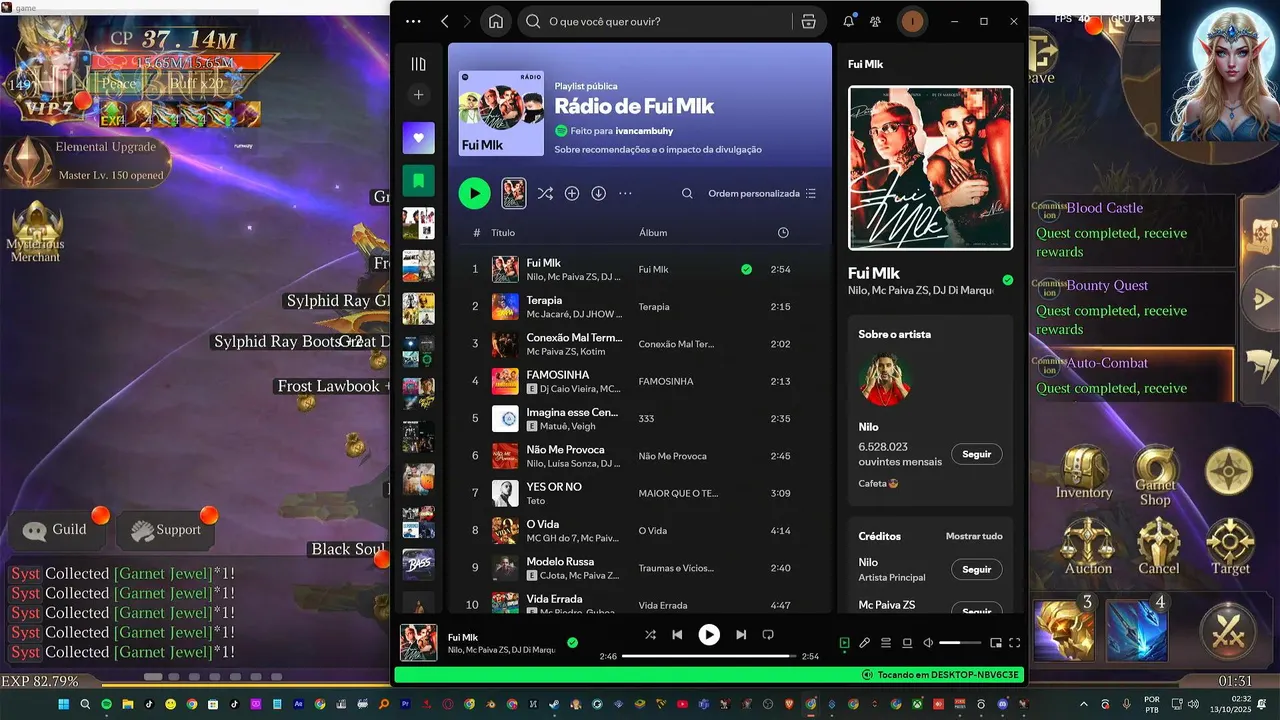Sort by duration clock column header
The width and height of the screenshot is (1280, 720).
click(783, 233)
